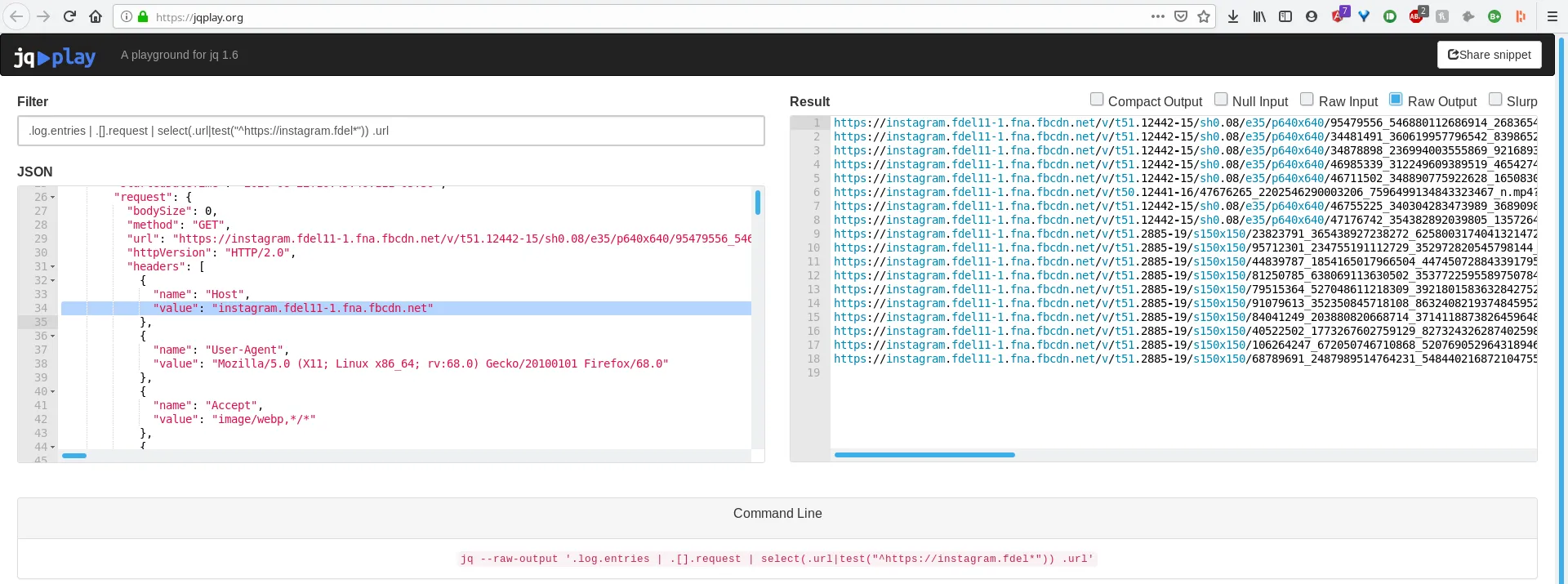Click the browser forward arrow

(43, 16)
